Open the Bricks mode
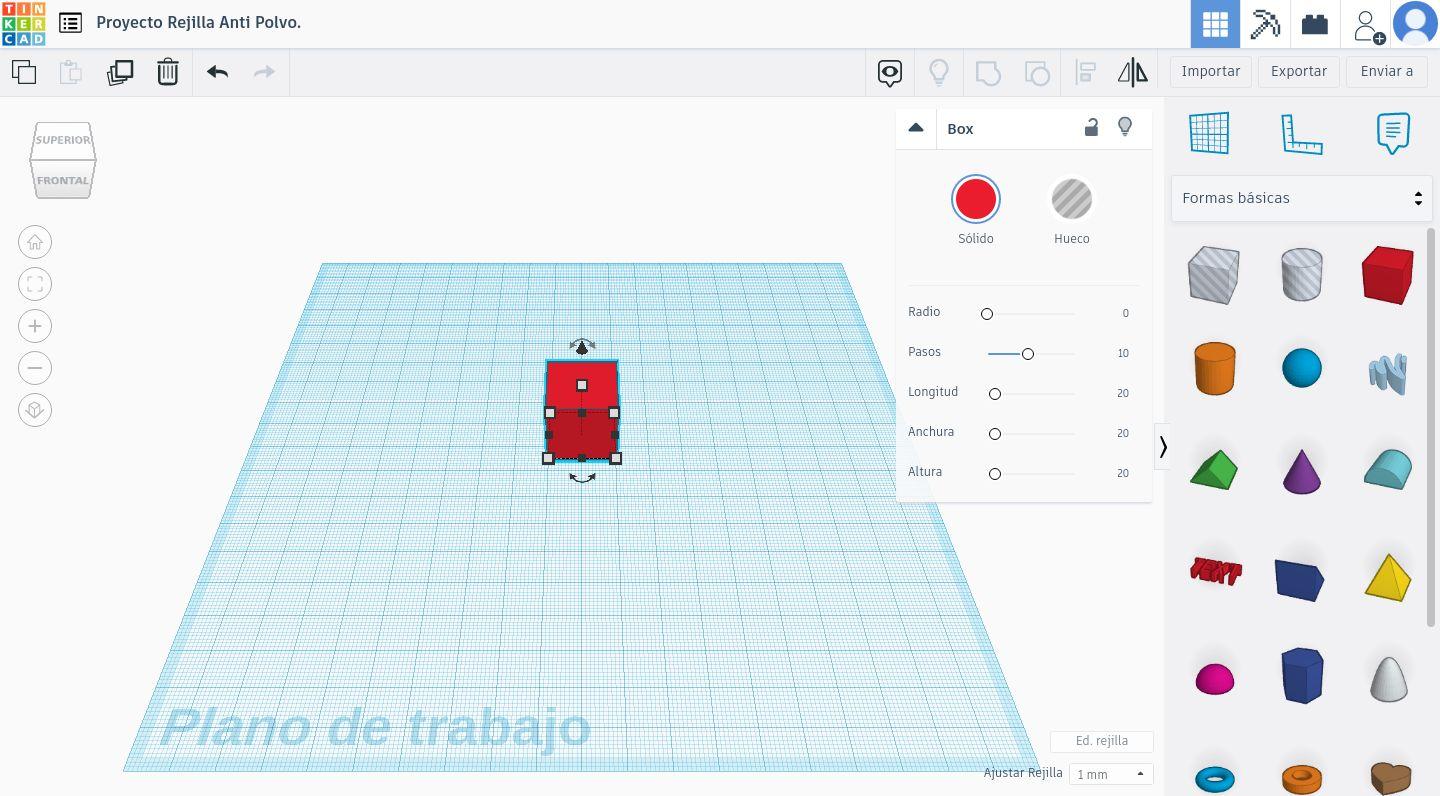Image resolution: width=1440 pixels, height=796 pixels. (x=1315, y=24)
